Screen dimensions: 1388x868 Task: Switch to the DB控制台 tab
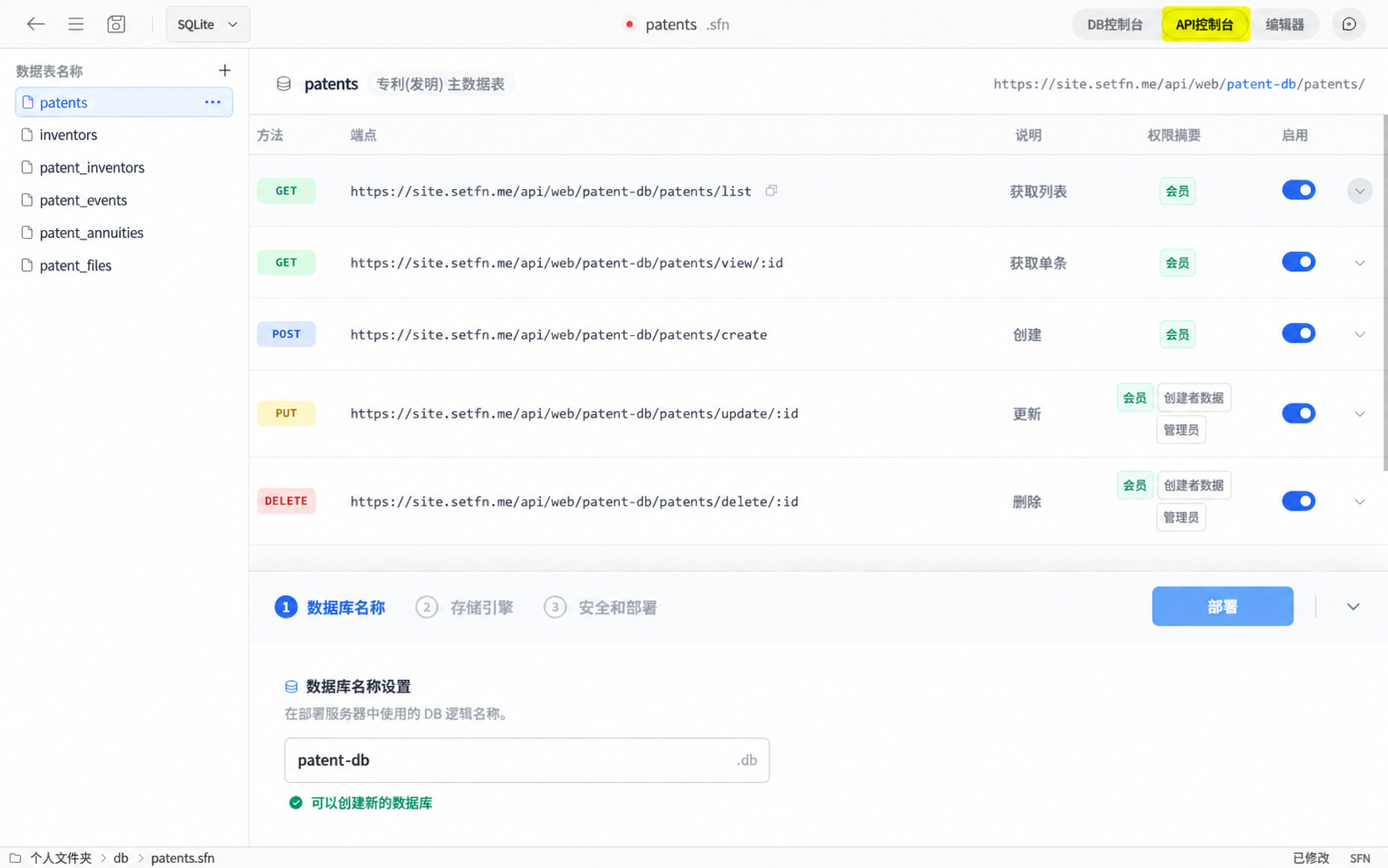1115,24
